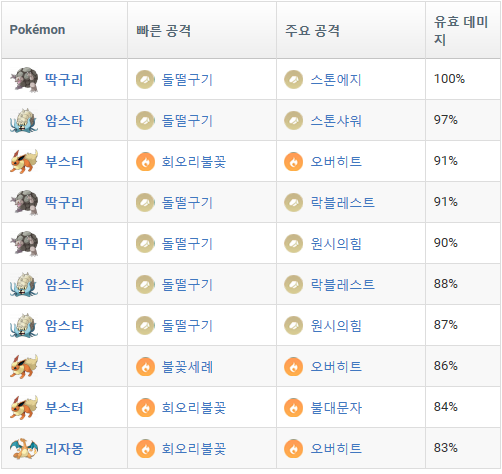
Task: Click the 부스터 sprite in the 86% row
Action: pyautogui.click(x=24, y=367)
